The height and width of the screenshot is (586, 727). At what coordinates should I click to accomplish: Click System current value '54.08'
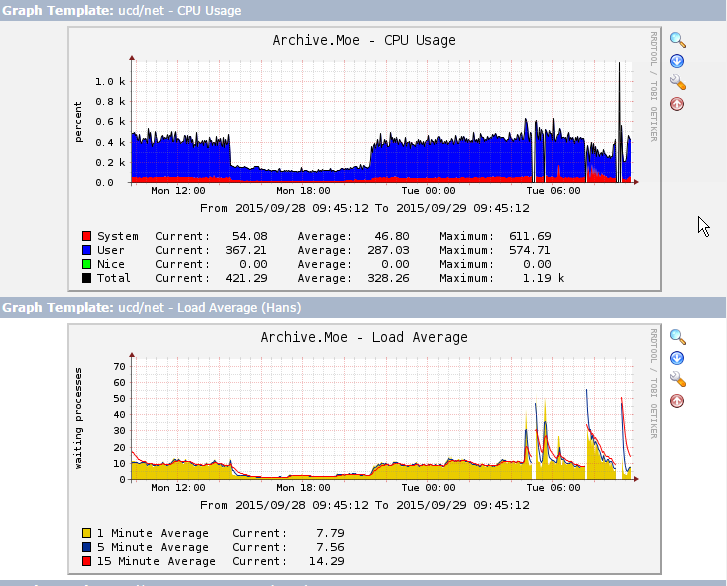[x=249, y=236]
